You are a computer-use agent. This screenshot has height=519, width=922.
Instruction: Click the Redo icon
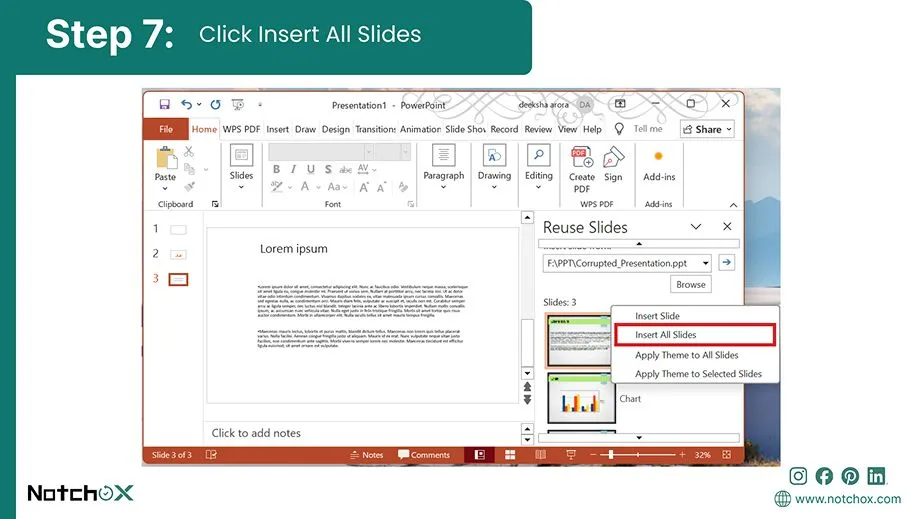pos(216,104)
